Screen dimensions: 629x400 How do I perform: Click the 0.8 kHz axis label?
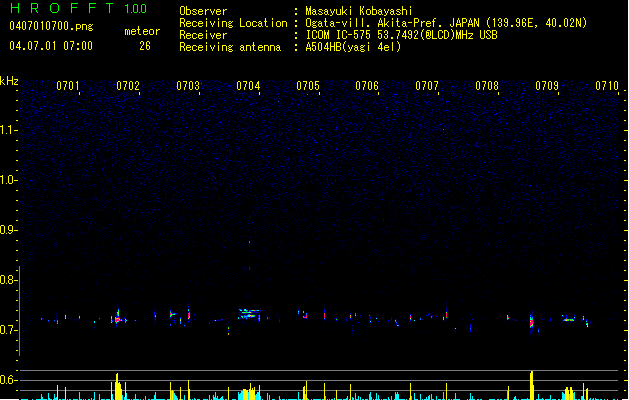pos(8,280)
